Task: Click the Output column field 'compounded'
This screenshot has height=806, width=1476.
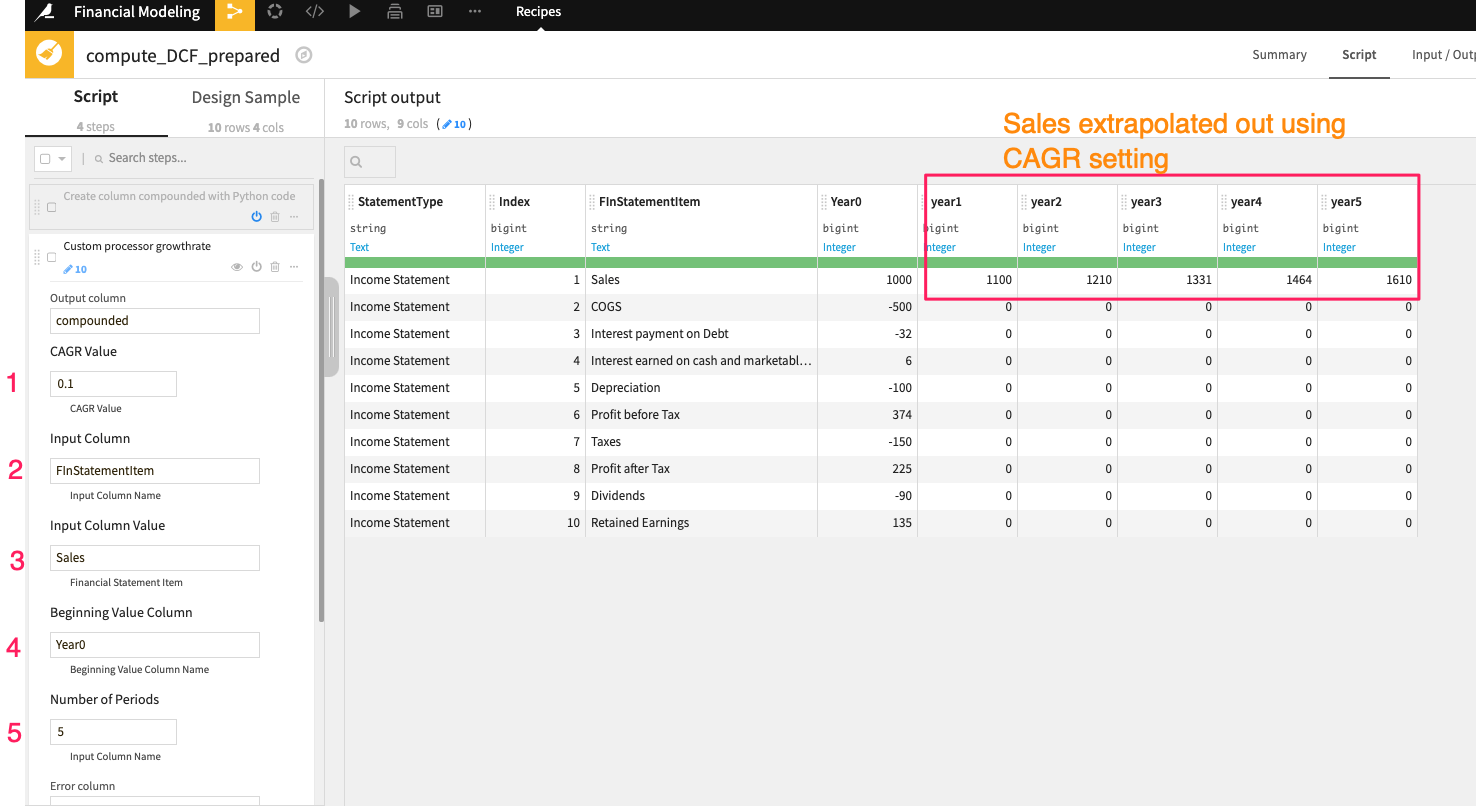Action: pos(155,321)
